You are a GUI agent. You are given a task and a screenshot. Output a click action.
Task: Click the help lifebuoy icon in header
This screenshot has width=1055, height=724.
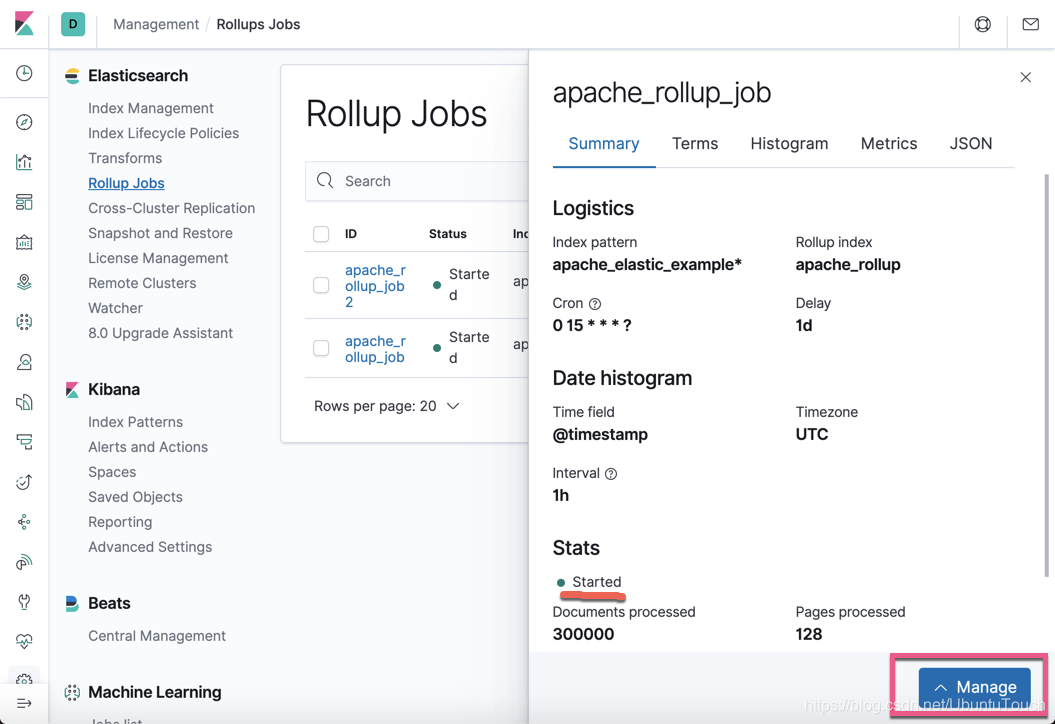[983, 24]
